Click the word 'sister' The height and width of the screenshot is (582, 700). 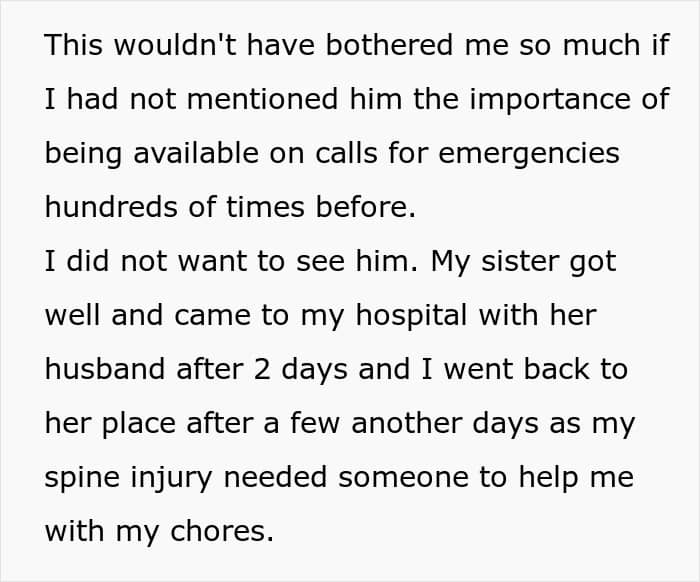pyautogui.click(x=519, y=261)
